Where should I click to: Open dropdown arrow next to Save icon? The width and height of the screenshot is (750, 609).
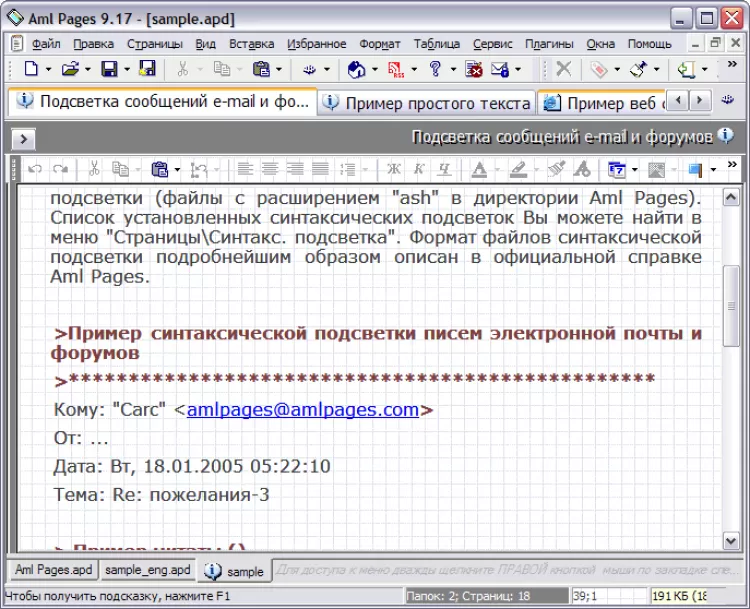point(127,70)
